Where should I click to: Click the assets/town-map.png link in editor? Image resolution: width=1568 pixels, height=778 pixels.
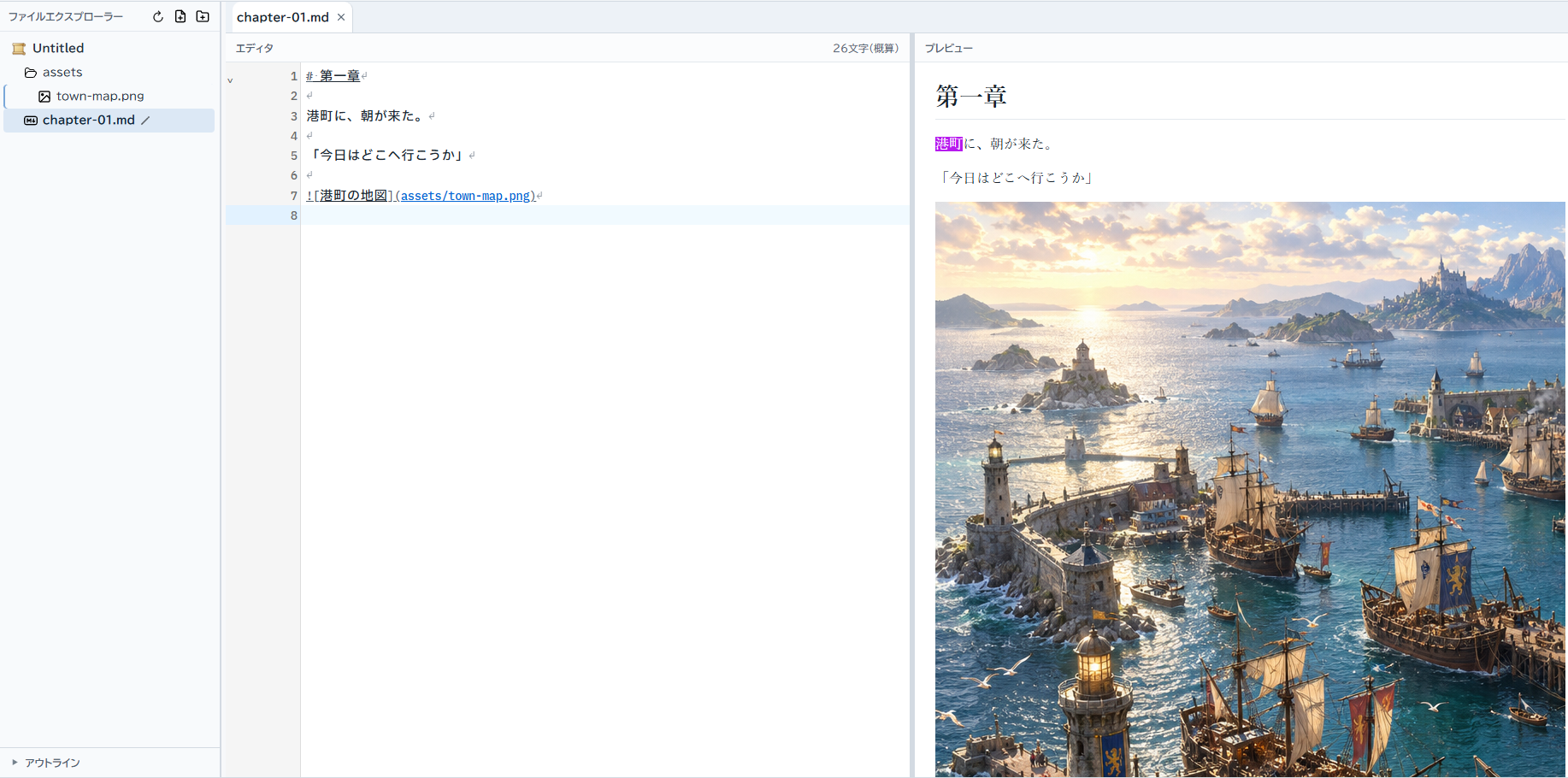point(466,196)
